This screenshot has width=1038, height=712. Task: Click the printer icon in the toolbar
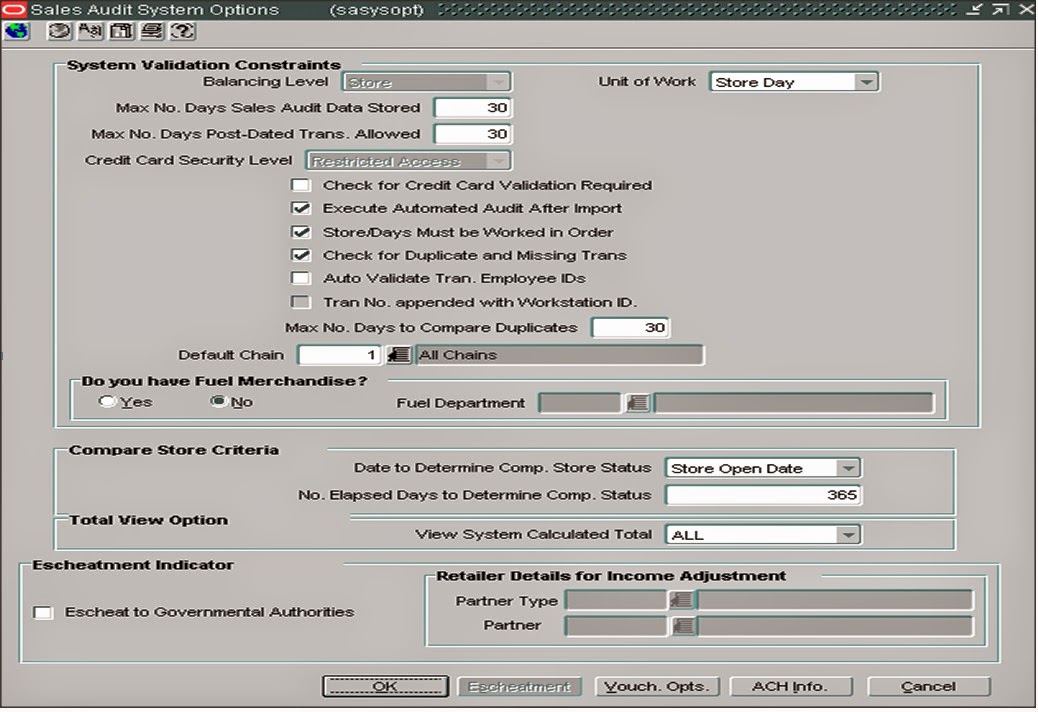[150, 31]
